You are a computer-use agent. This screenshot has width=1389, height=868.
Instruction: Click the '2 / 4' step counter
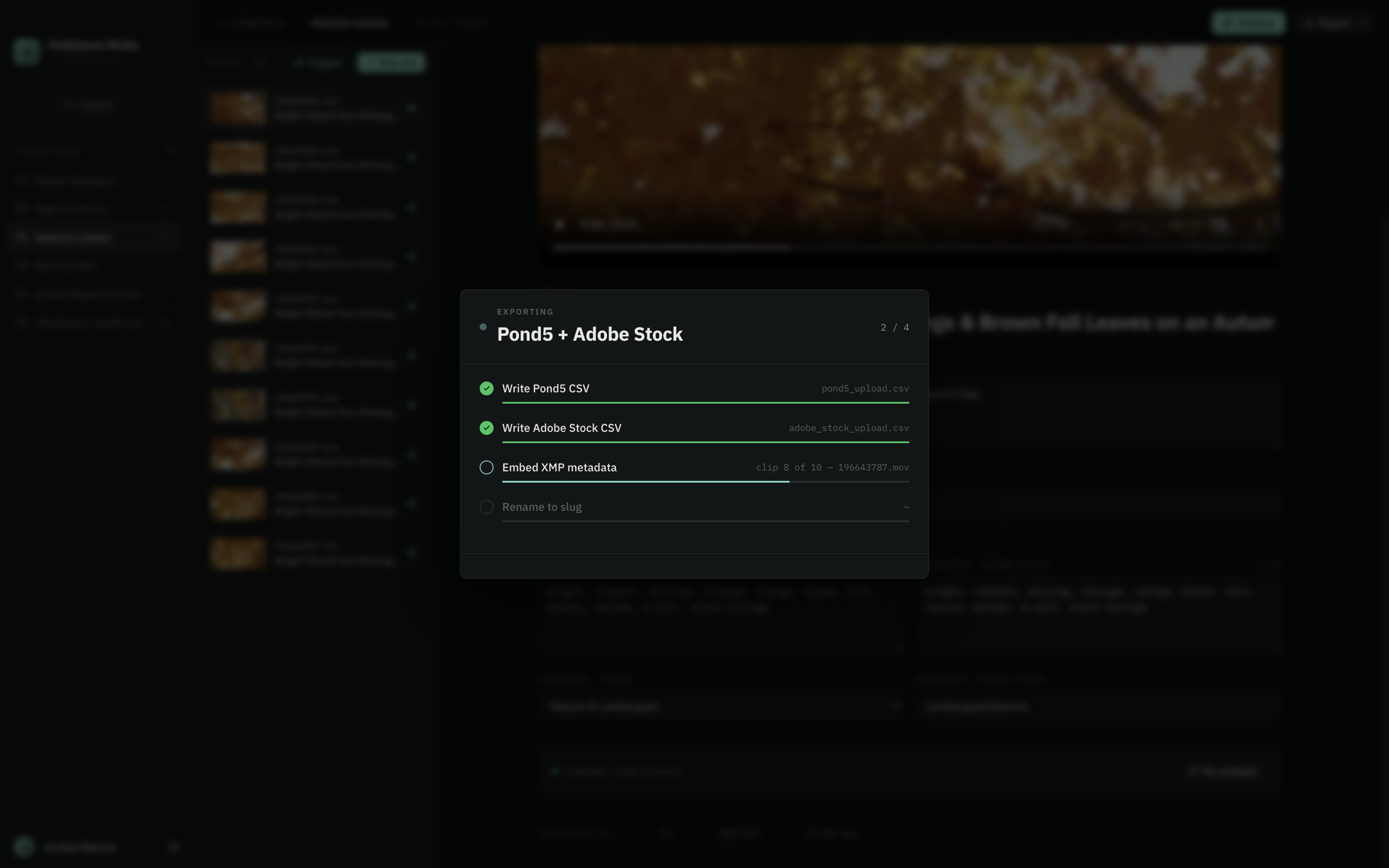point(894,328)
